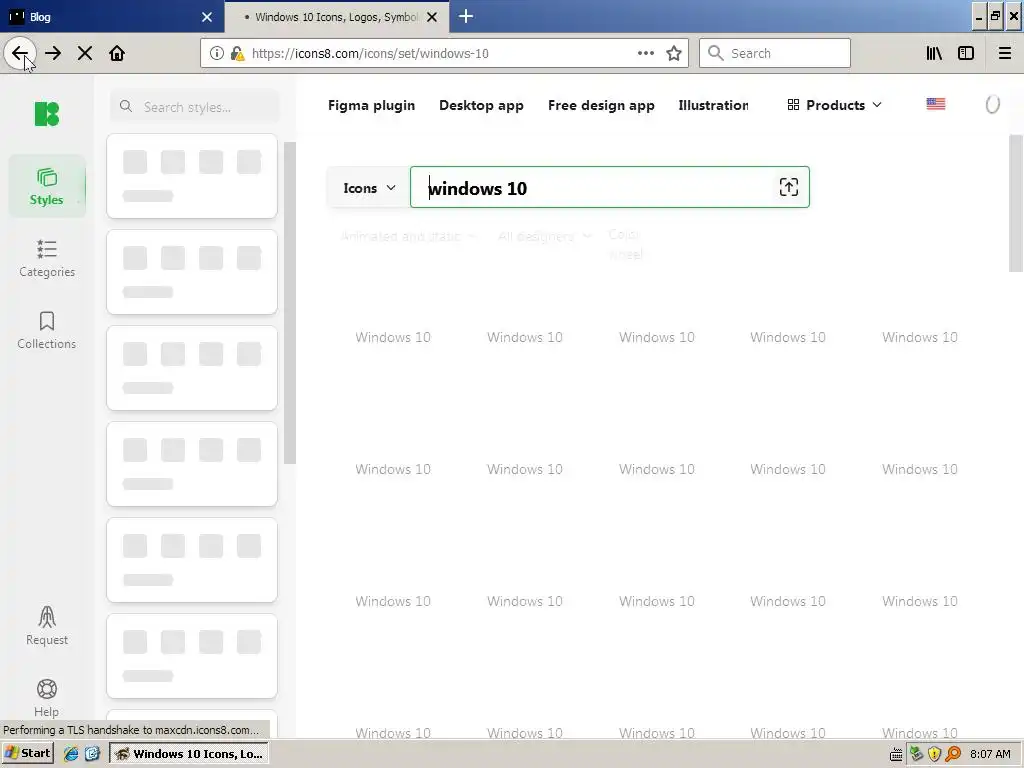Image resolution: width=1024 pixels, height=768 pixels.
Task: Click the Color wheel filter
Action: 625,244
